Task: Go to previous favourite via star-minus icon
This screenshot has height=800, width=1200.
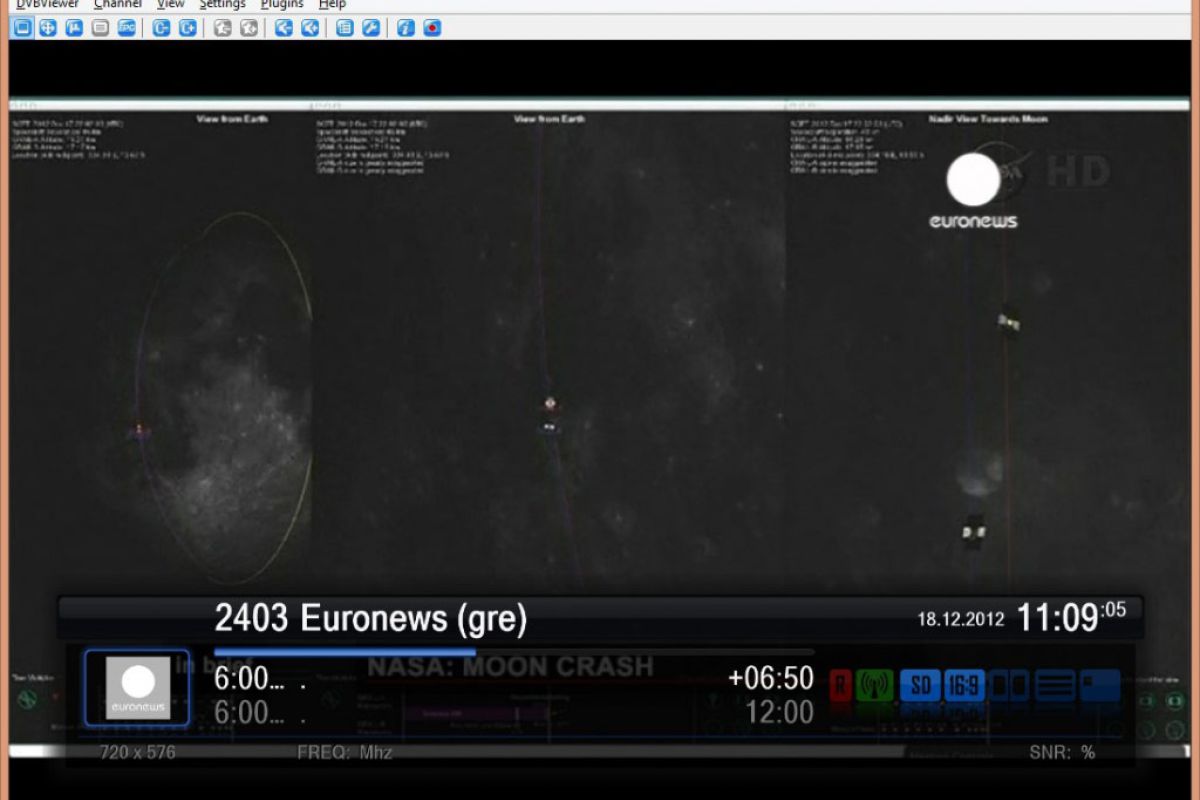Action: click(x=222, y=28)
